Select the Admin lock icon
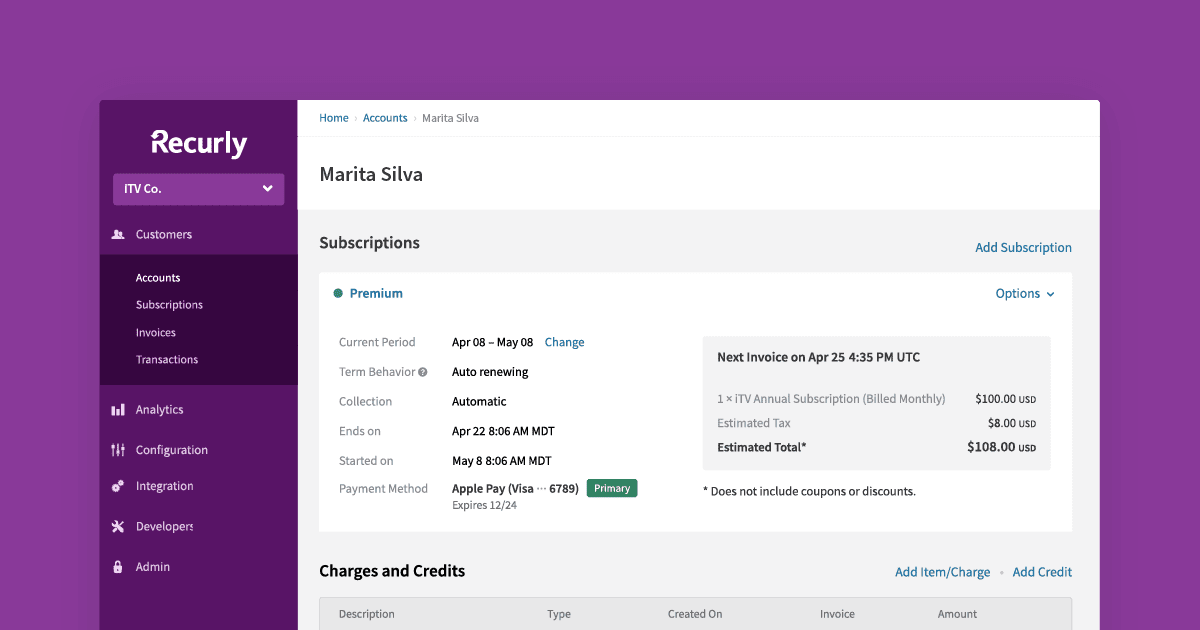 (117, 566)
